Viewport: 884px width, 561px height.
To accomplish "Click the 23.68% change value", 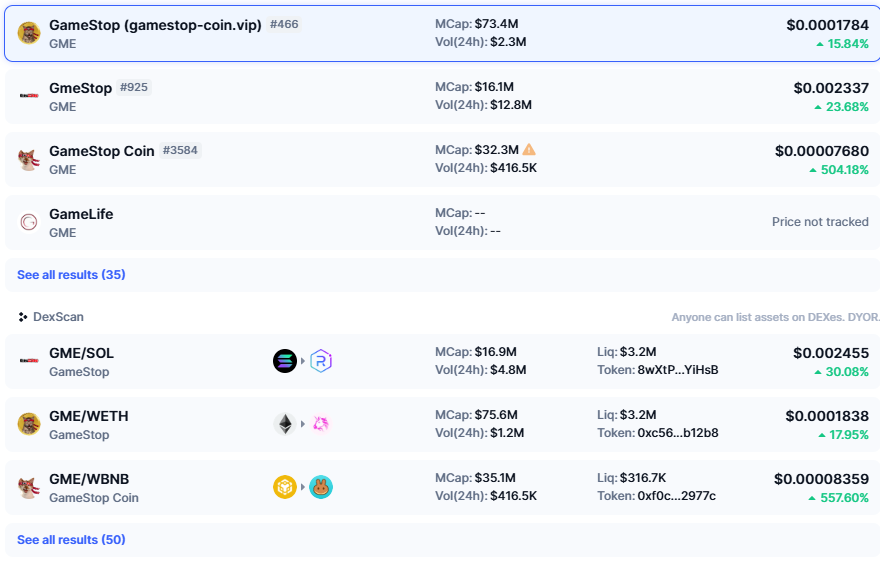I will tap(847, 107).
